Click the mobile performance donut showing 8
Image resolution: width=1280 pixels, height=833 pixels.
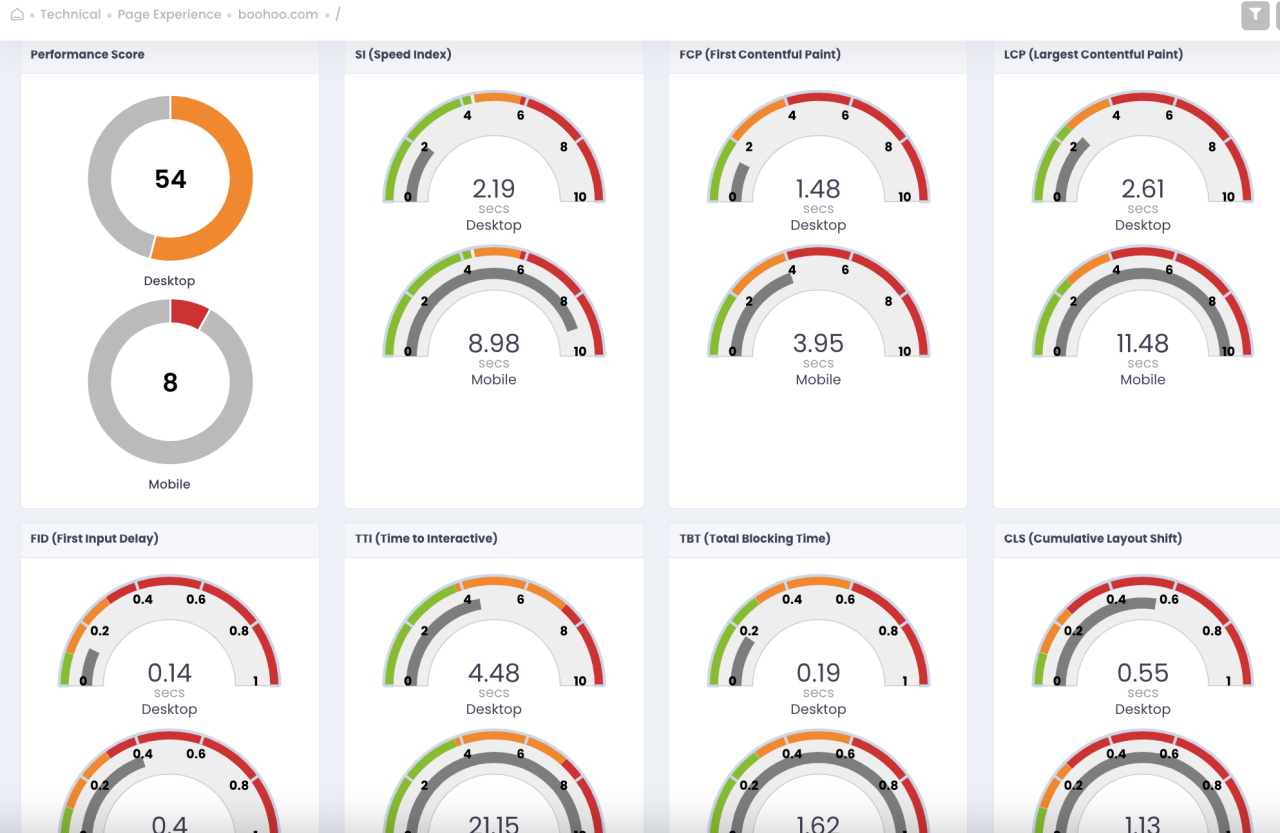pyautogui.click(x=170, y=382)
